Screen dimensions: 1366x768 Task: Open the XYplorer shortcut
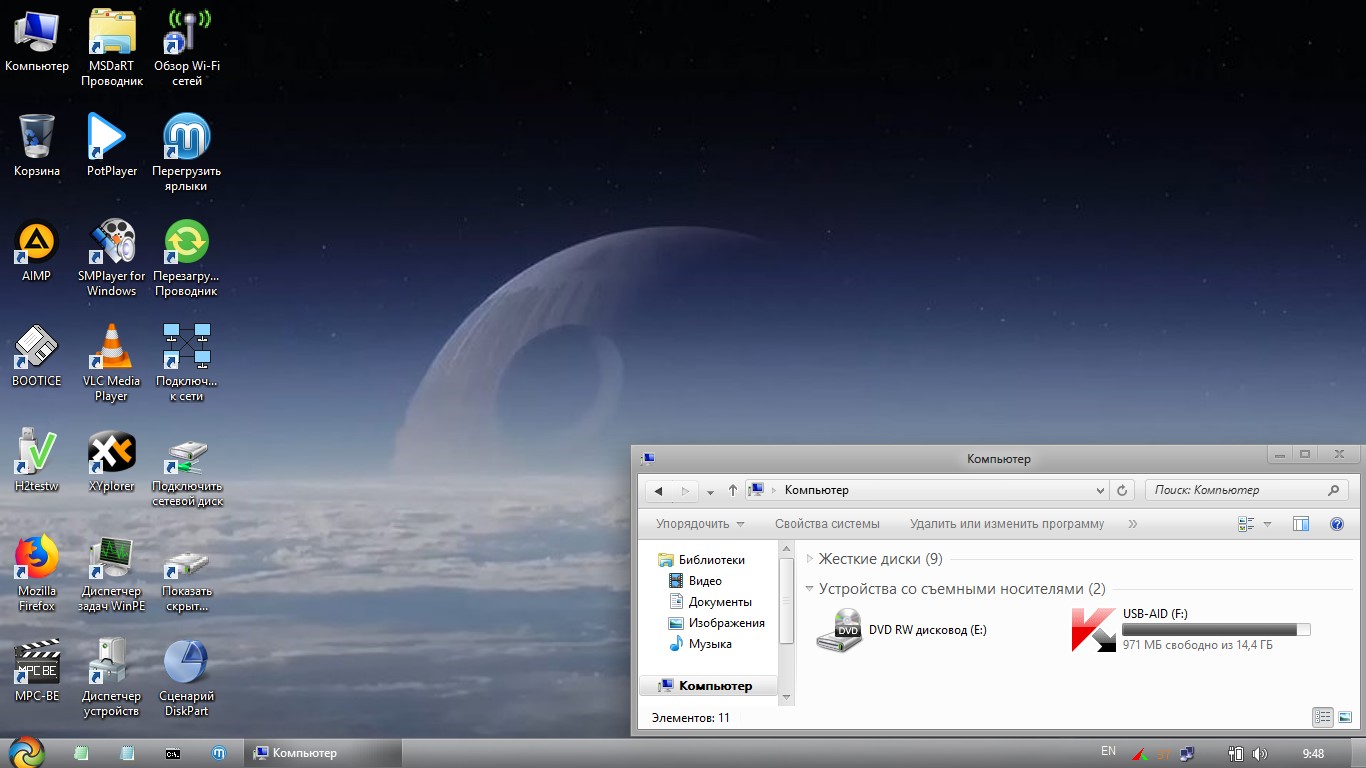[x=112, y=460]
